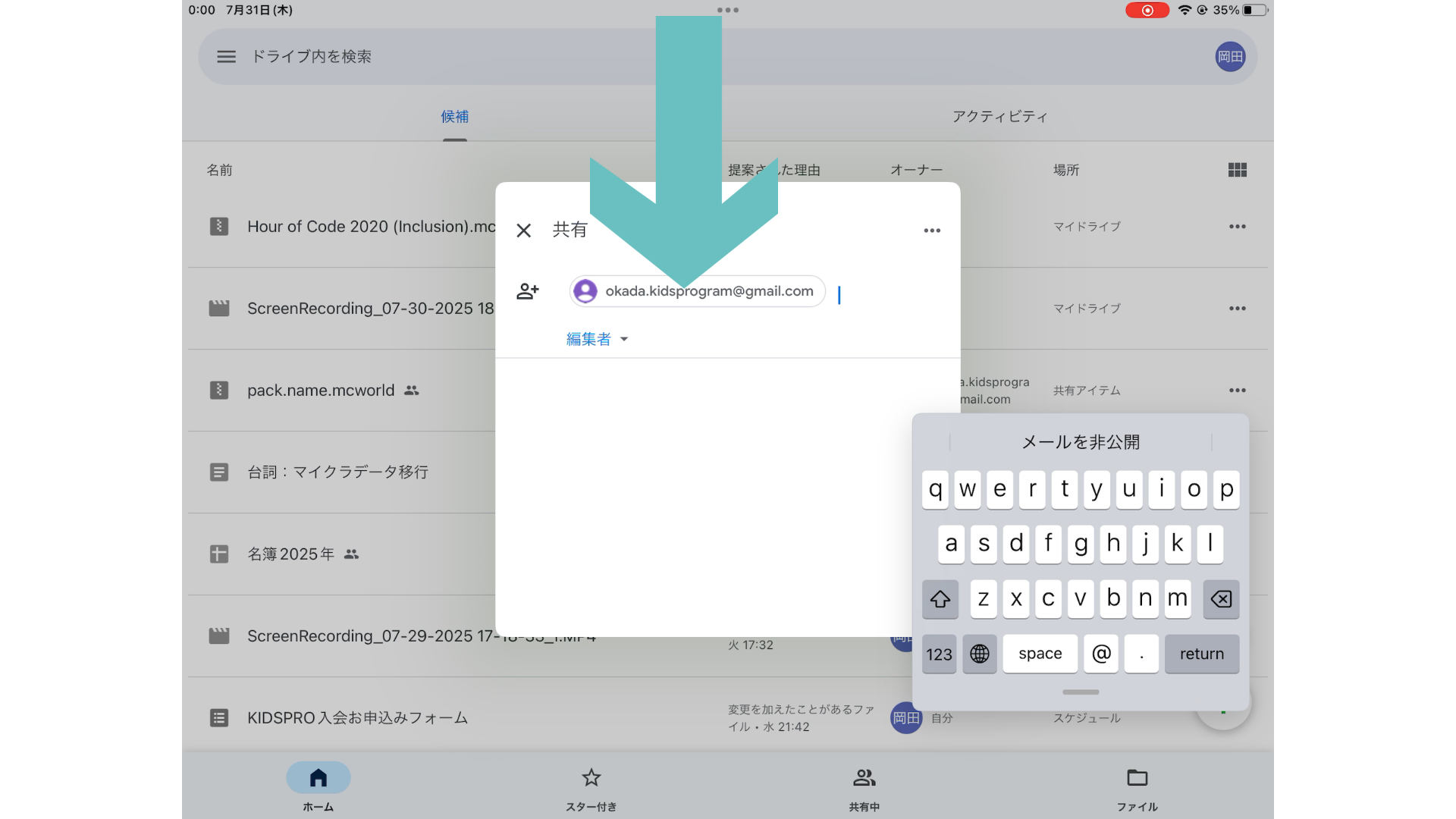Go to スター付き starred section
Screen dimensions: 1456x819
click(x=591, y=787)
